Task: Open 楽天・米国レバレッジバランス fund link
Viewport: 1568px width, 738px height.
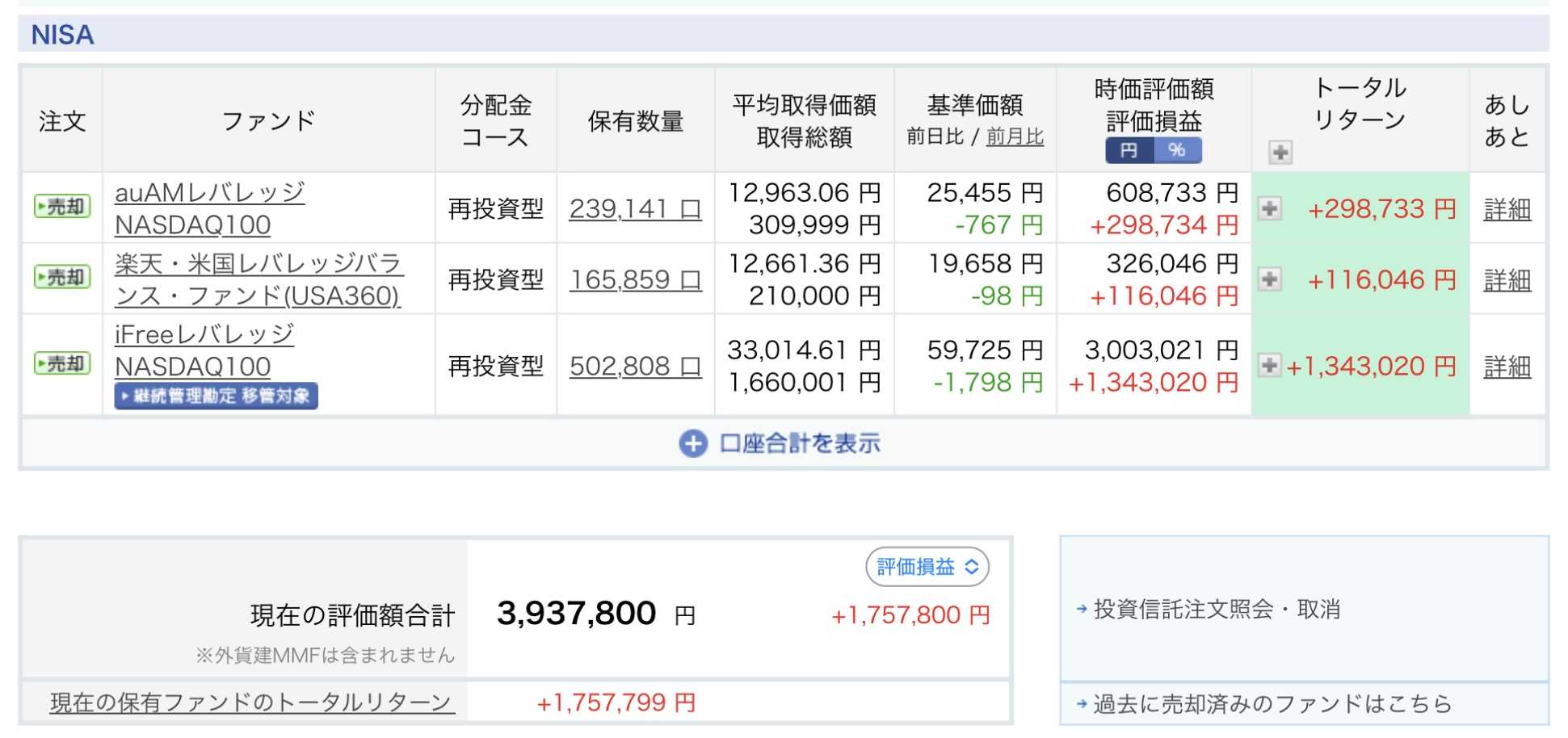Action: tap(258, 279)
